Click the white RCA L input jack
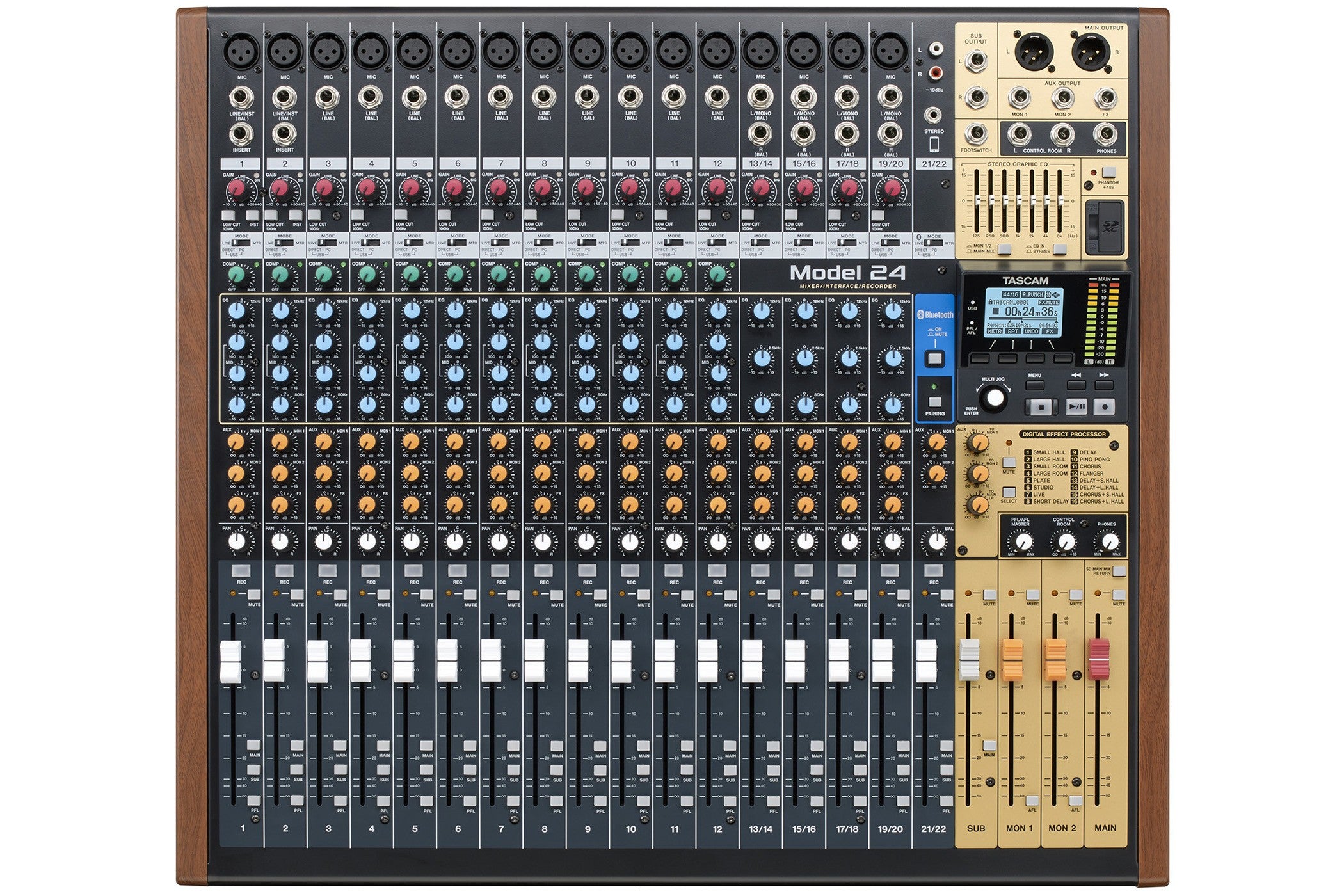The width and height of the screenshot is (1344, 896). pos(936,48)
